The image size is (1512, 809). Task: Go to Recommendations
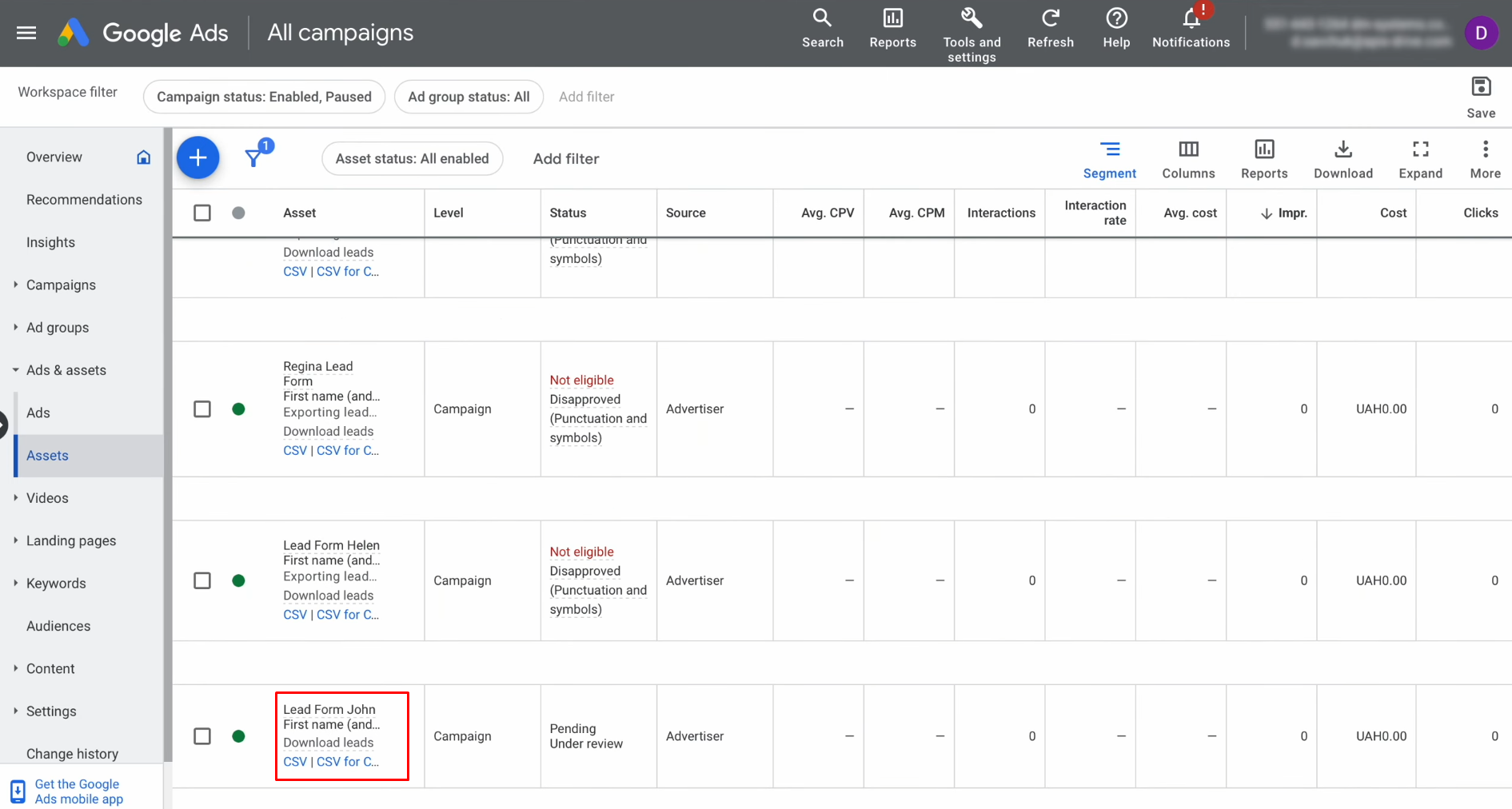click(84, 200)
